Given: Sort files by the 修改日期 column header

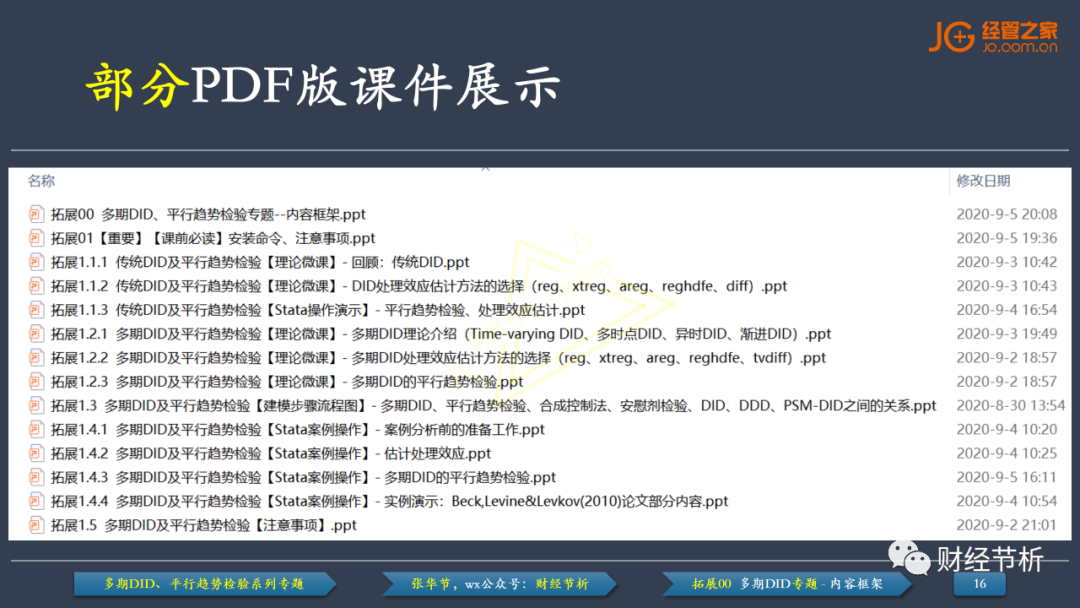Looking at the screenshot, I should pos(983,181).
